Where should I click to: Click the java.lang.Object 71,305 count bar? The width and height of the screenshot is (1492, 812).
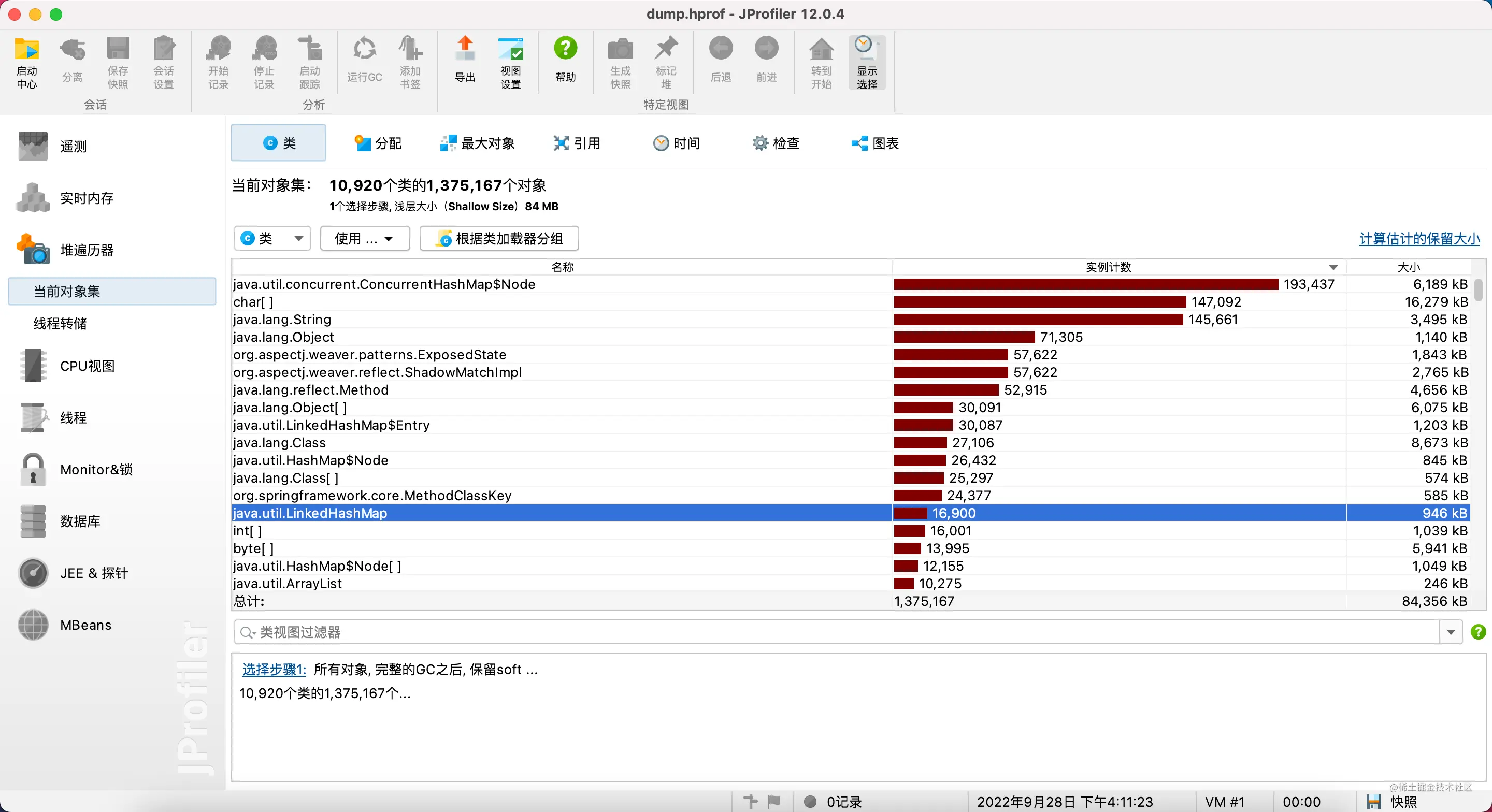[964, 337]
